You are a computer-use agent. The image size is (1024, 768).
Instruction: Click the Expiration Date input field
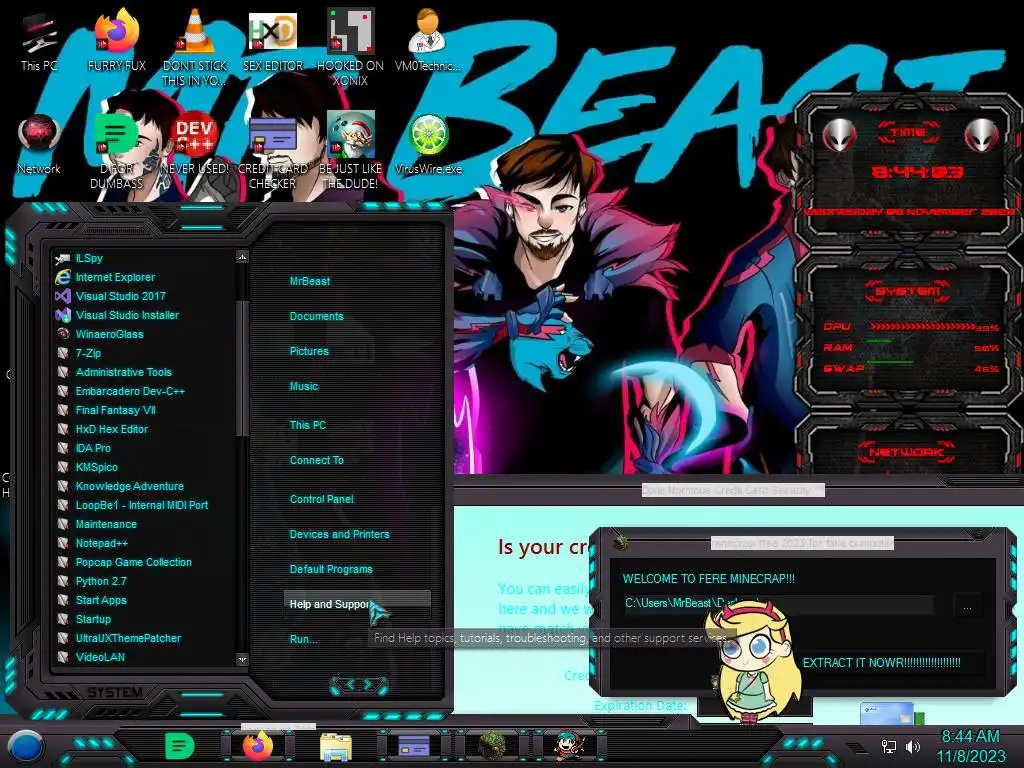tap(754, 706)
